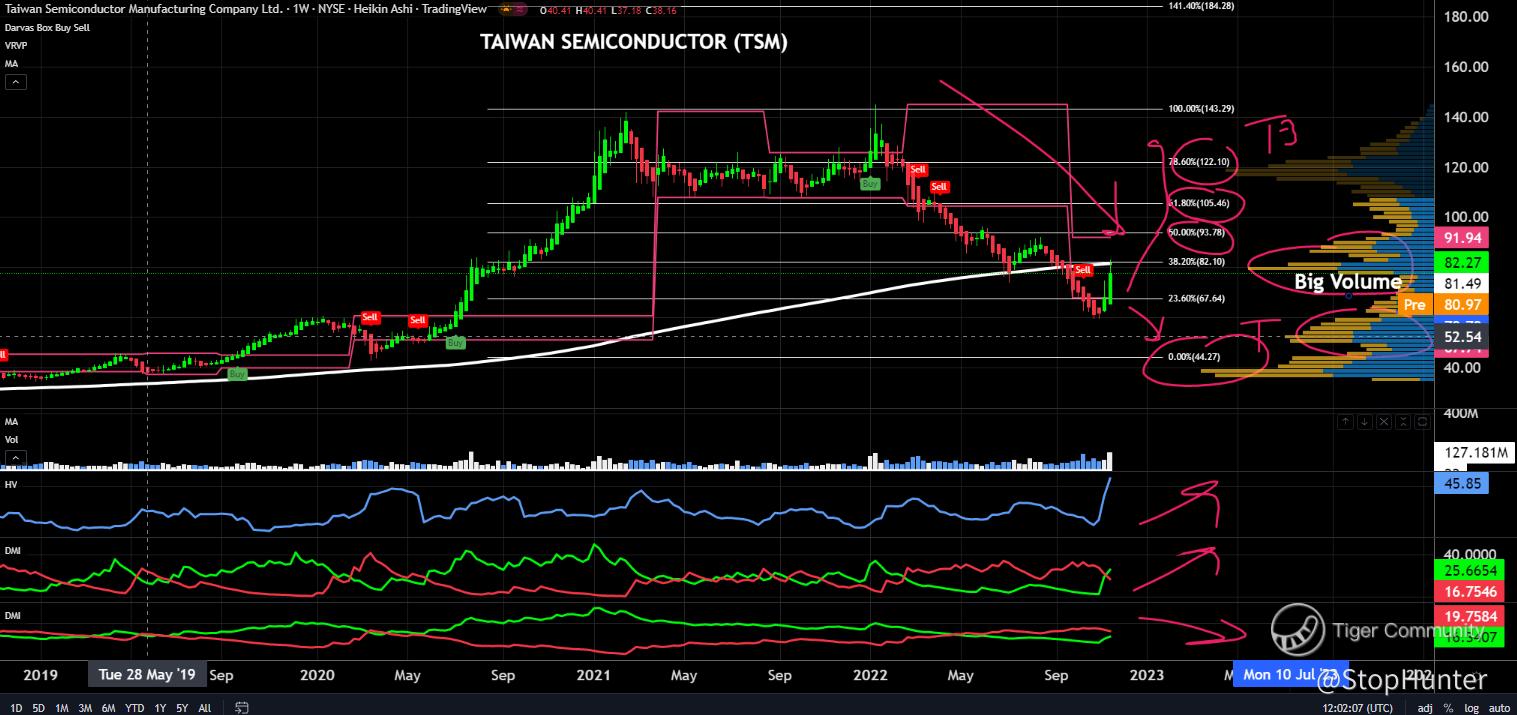
Task: Select the 1D time range
Action: coord(16,707)
